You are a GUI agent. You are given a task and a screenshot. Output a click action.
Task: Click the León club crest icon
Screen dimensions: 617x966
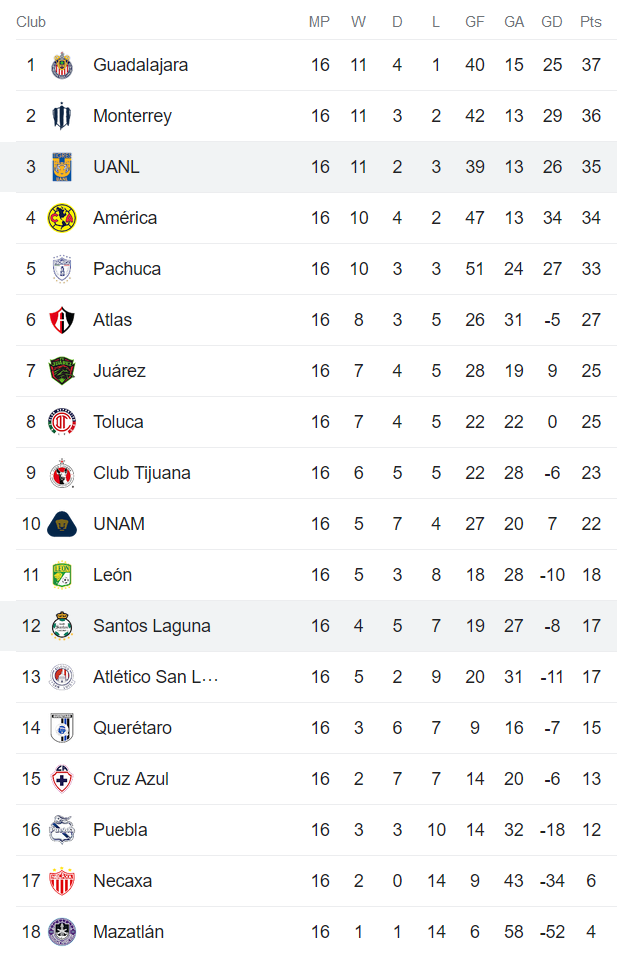62,575
